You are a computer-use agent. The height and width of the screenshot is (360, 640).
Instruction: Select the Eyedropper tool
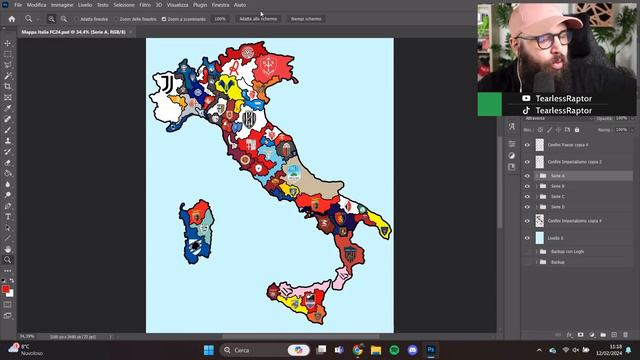(7, 108)
